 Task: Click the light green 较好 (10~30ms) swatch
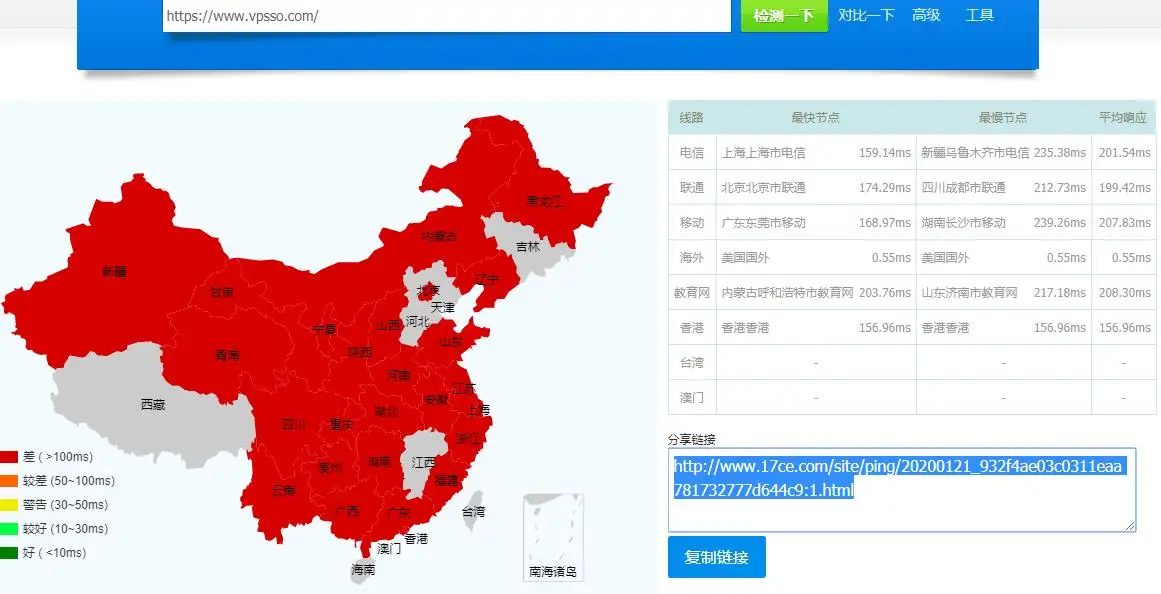click(x=9, y=529)
